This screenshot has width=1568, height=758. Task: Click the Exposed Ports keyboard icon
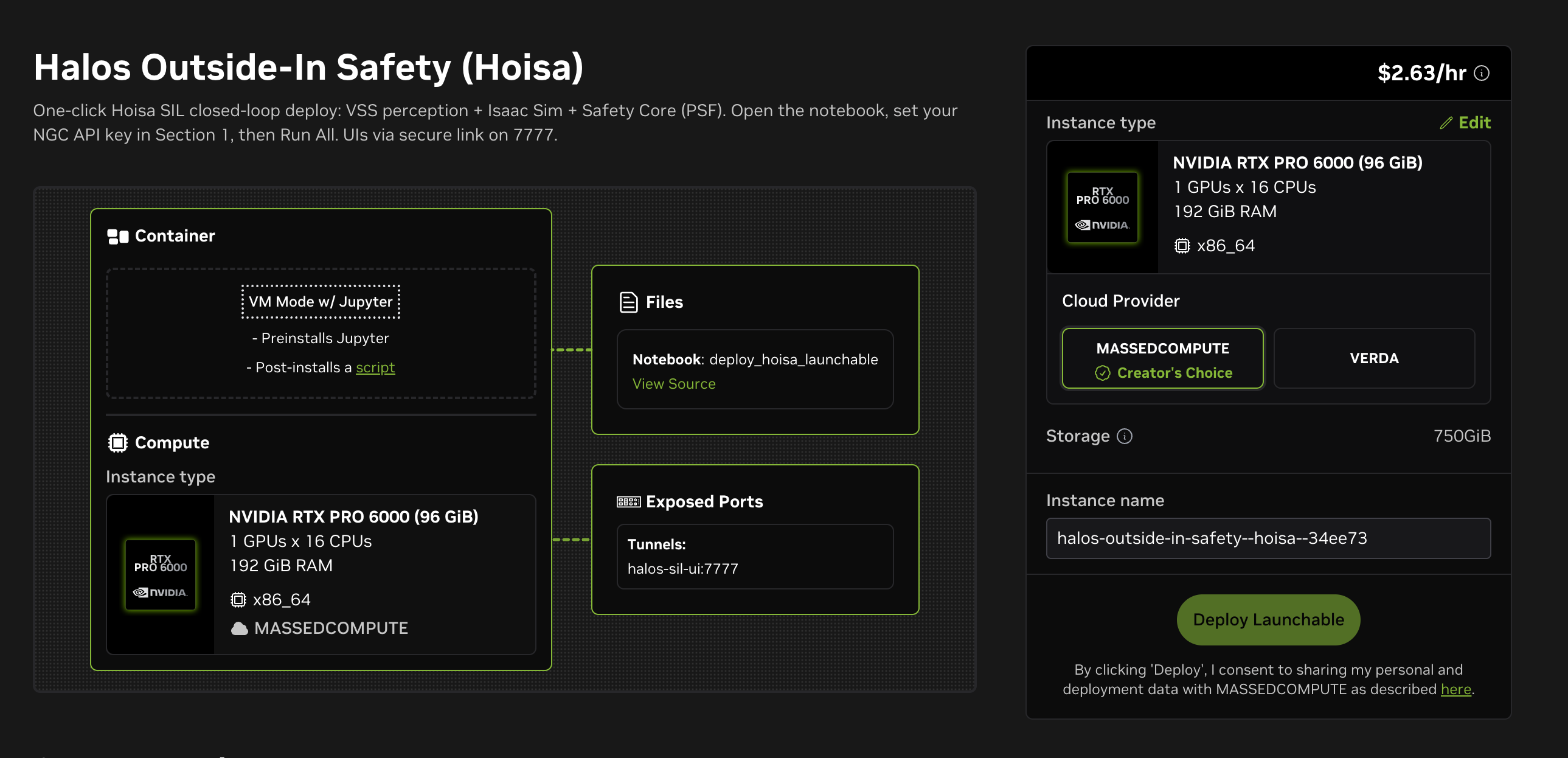[x=628, y=502]
